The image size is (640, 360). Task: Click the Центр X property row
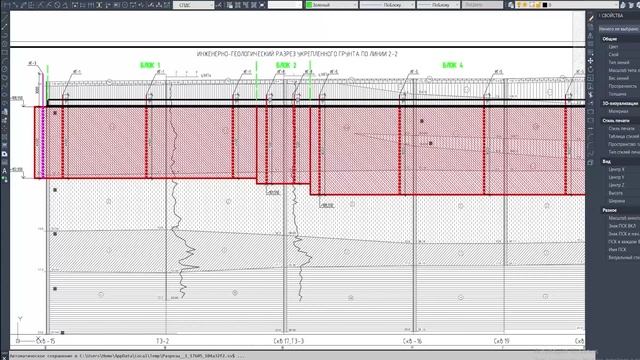coord(623,169)
